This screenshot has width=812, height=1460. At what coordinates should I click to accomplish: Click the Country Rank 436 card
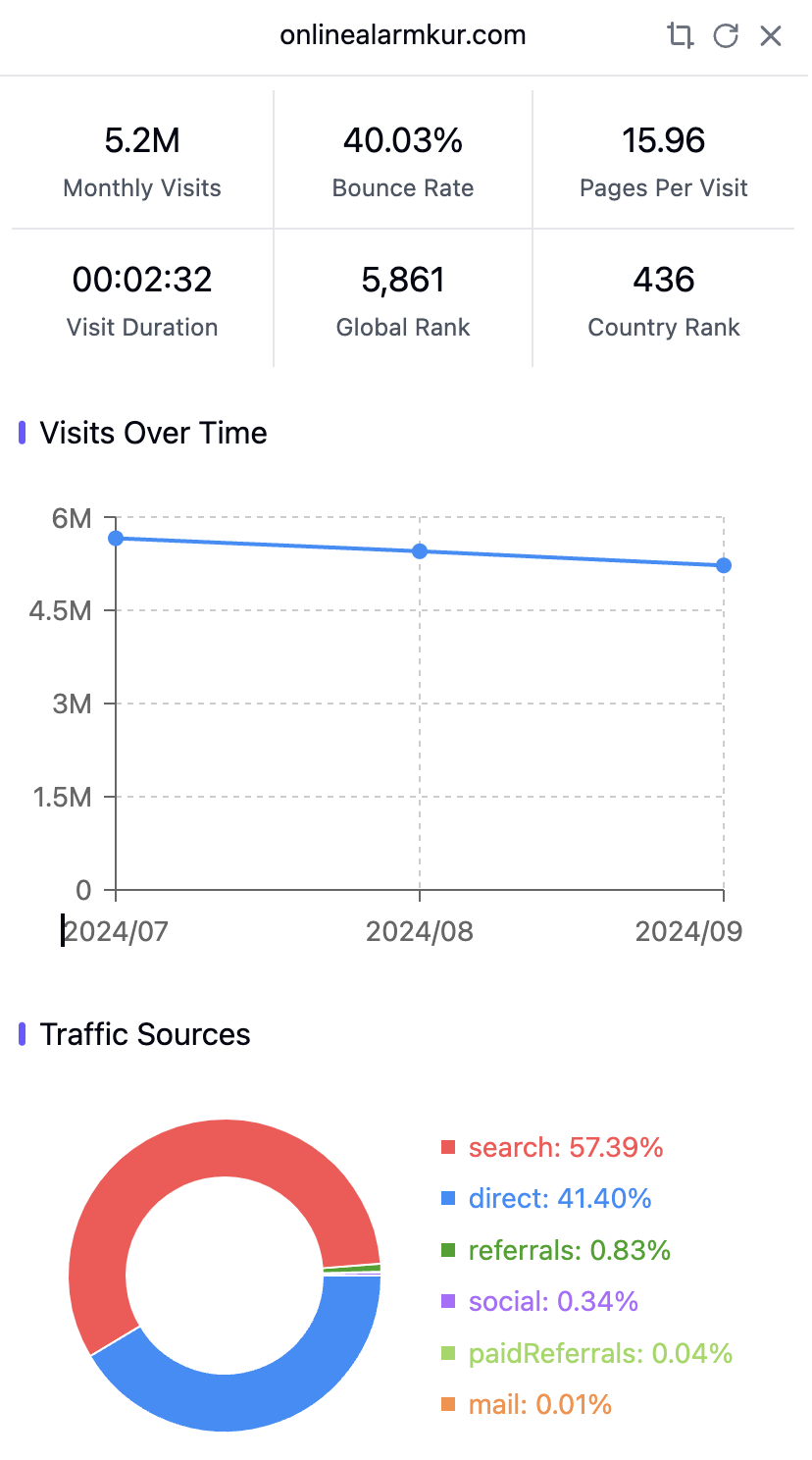664,299
